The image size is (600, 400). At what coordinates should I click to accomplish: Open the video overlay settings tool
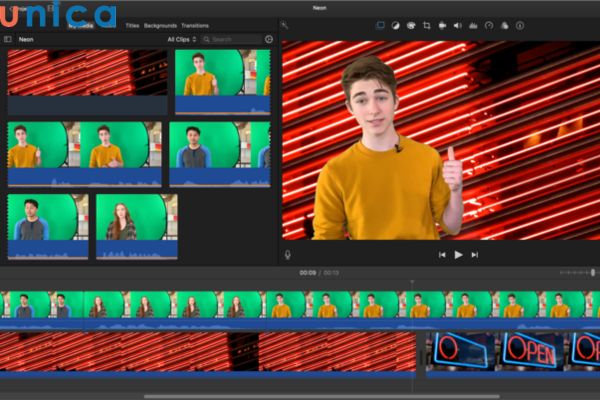[380, 25]
